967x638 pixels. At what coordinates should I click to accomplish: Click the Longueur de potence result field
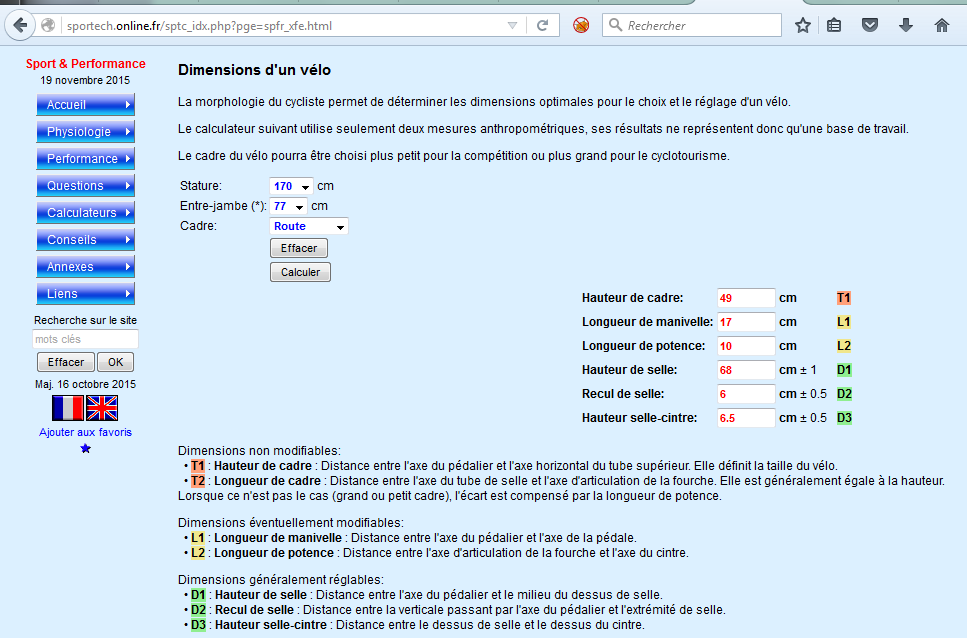[746, 346]
